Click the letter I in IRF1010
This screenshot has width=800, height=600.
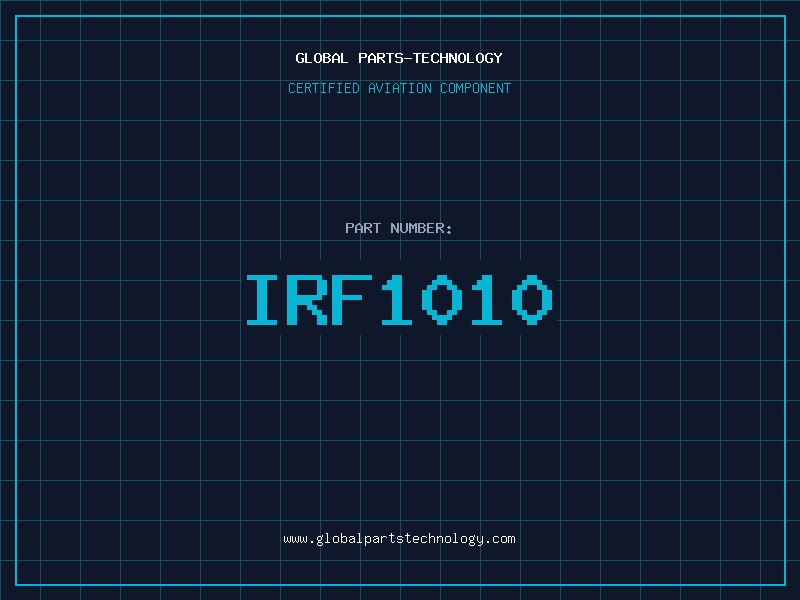(264, 300)
